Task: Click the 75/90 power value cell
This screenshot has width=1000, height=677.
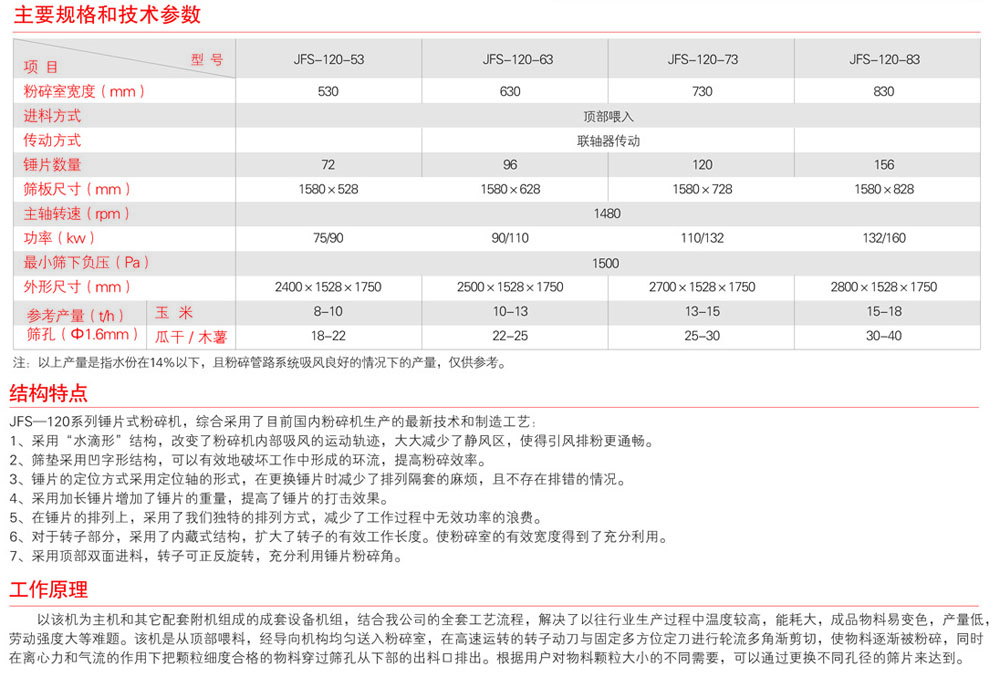Action: [x=328, y=238]
